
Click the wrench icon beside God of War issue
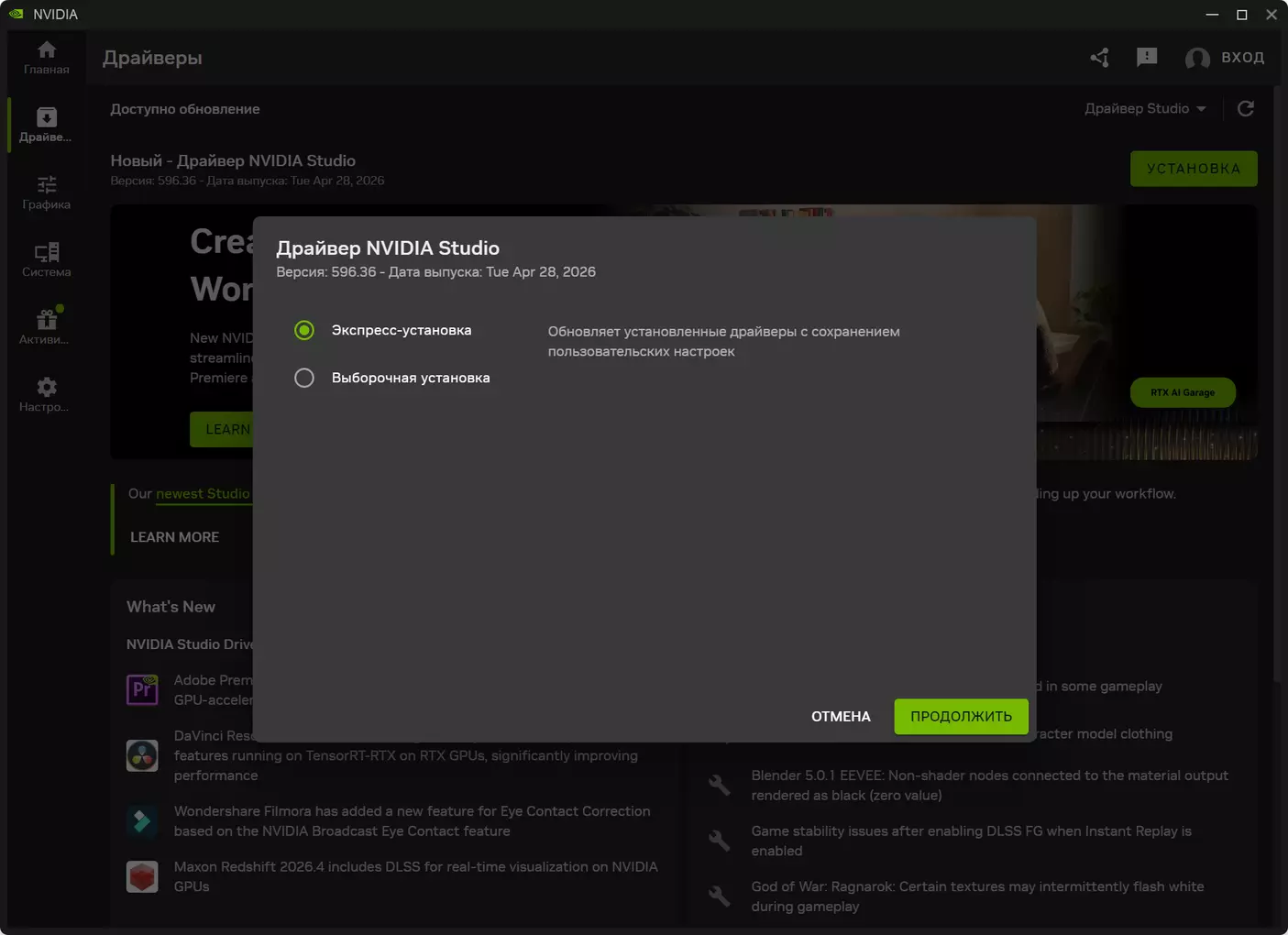[720, 896]
